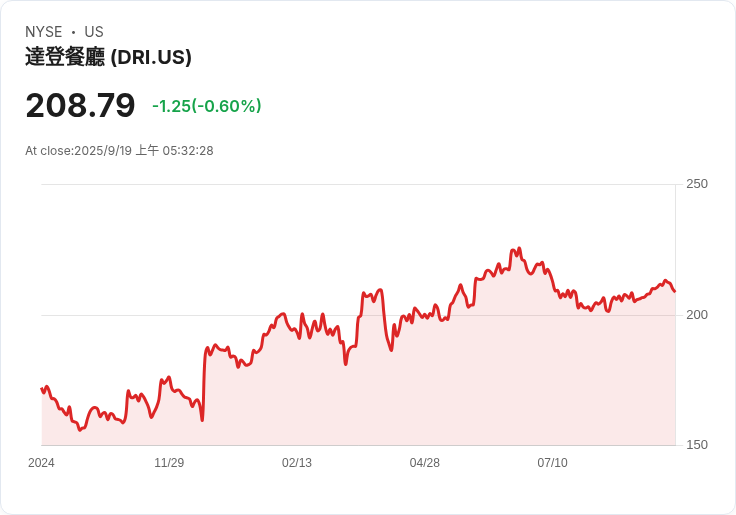Click the 200 label on the price axis
This screenshot has height=515, width=736.
click(696, 315)
